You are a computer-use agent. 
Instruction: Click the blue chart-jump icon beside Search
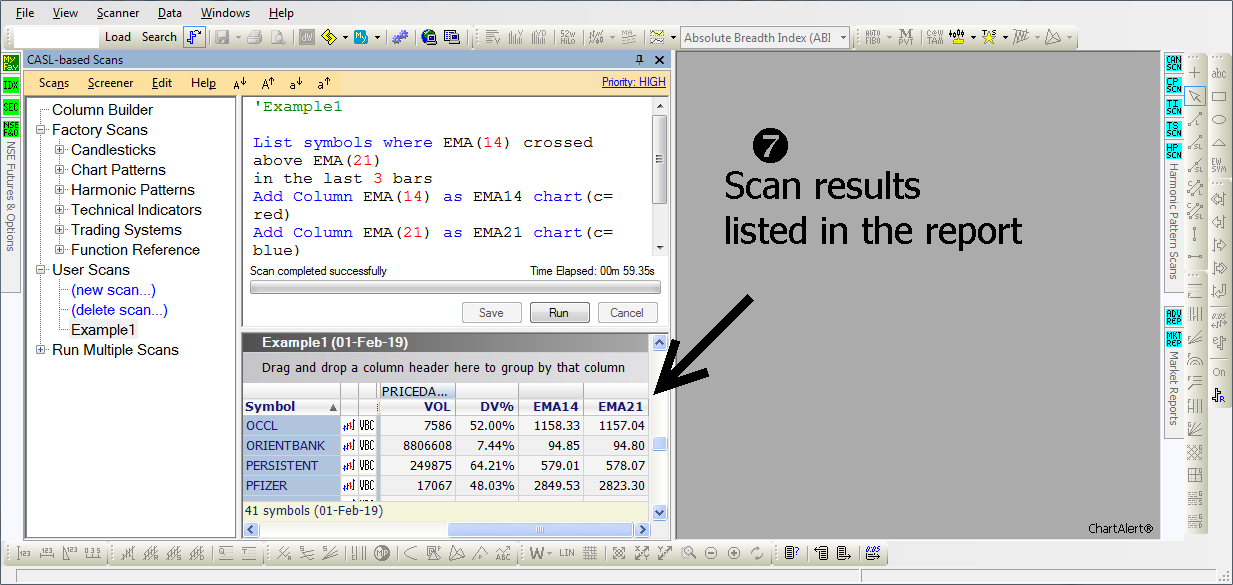click(195, 37)
